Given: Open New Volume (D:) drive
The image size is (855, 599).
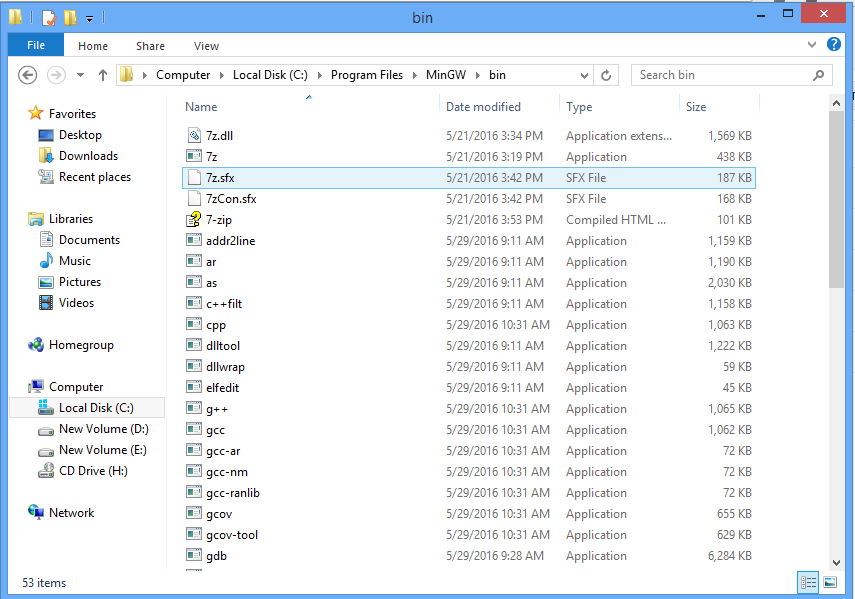Looking at the screenshot, I should (x=104, y=429).
